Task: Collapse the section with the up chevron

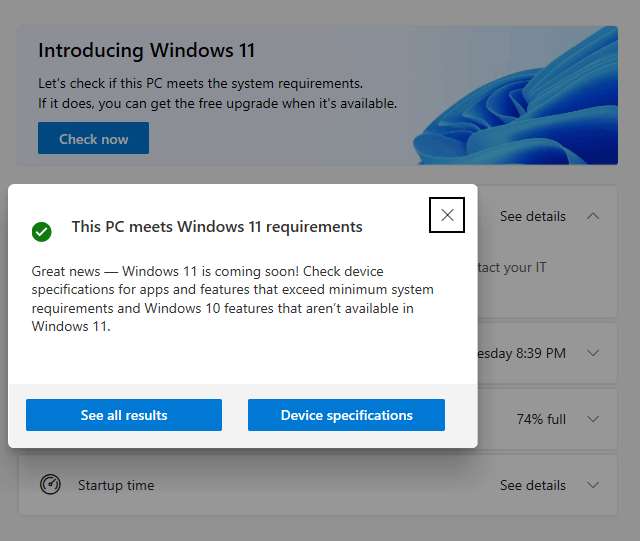Action: coord(593,216)
